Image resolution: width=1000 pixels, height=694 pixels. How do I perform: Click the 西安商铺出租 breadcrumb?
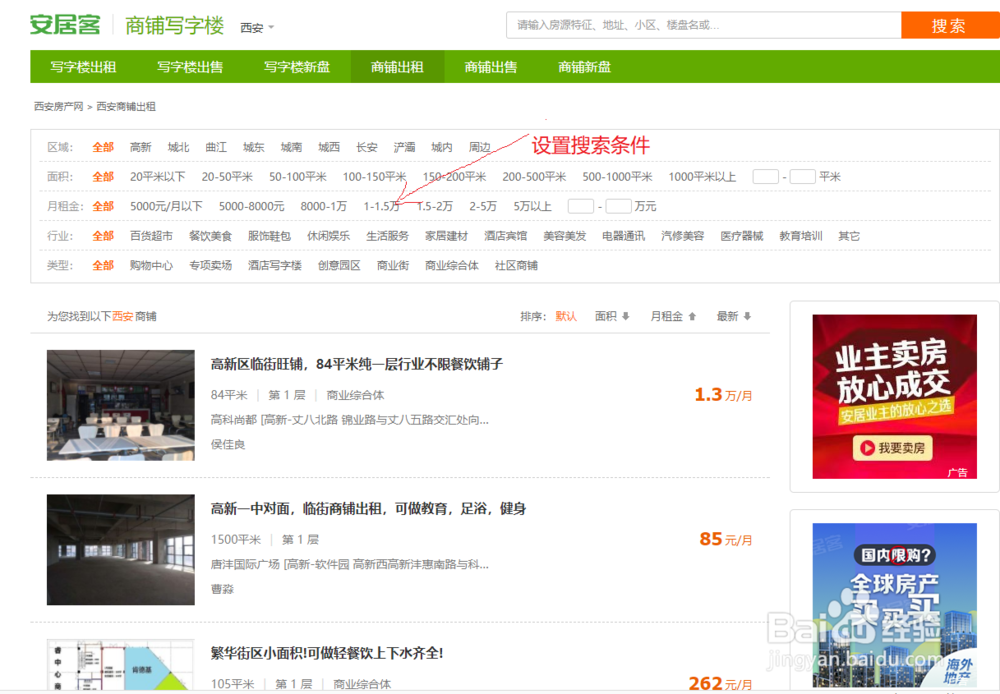pos(126,107)
